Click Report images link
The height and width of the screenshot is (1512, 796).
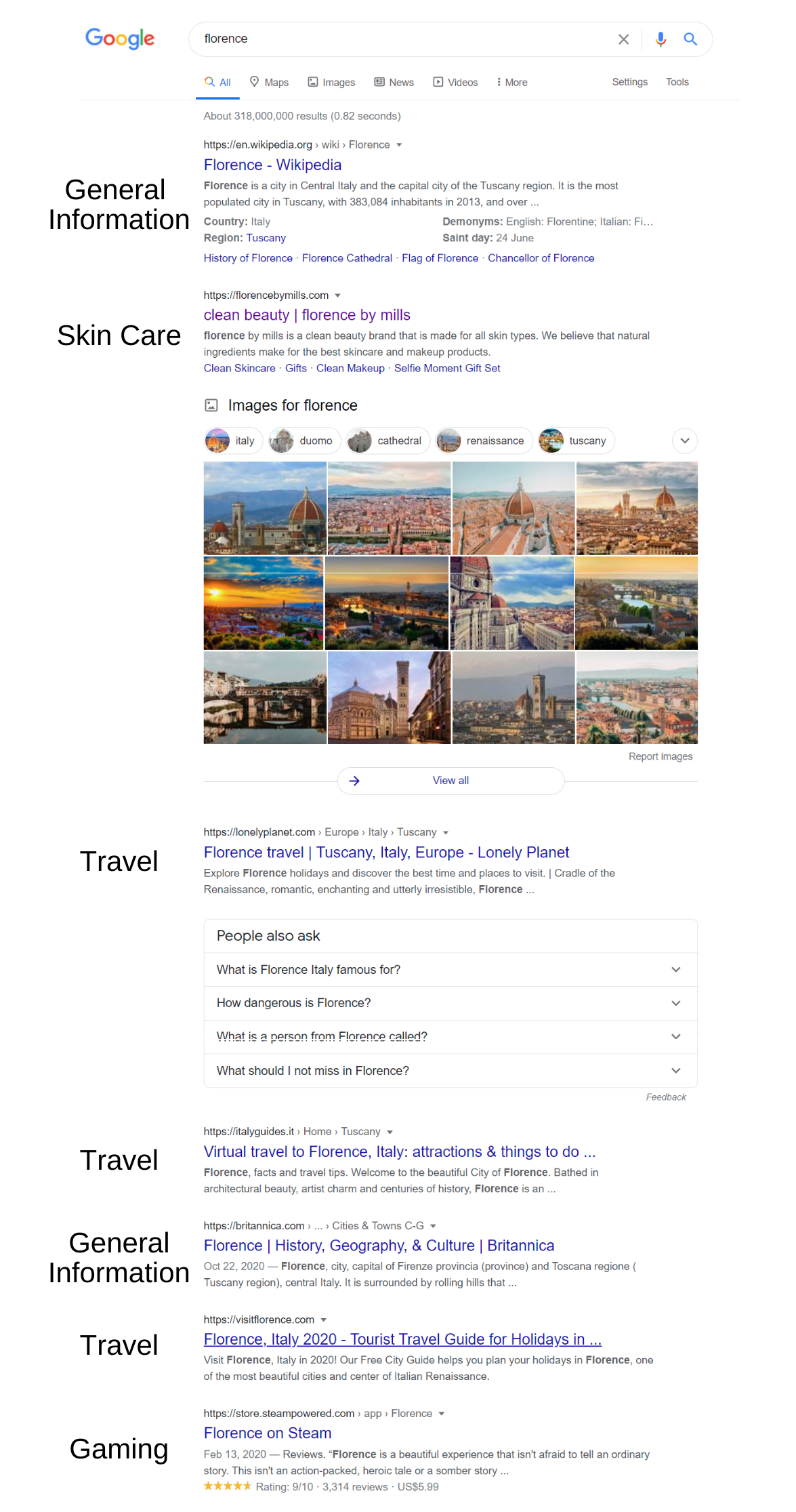click(x=661, y=756)
